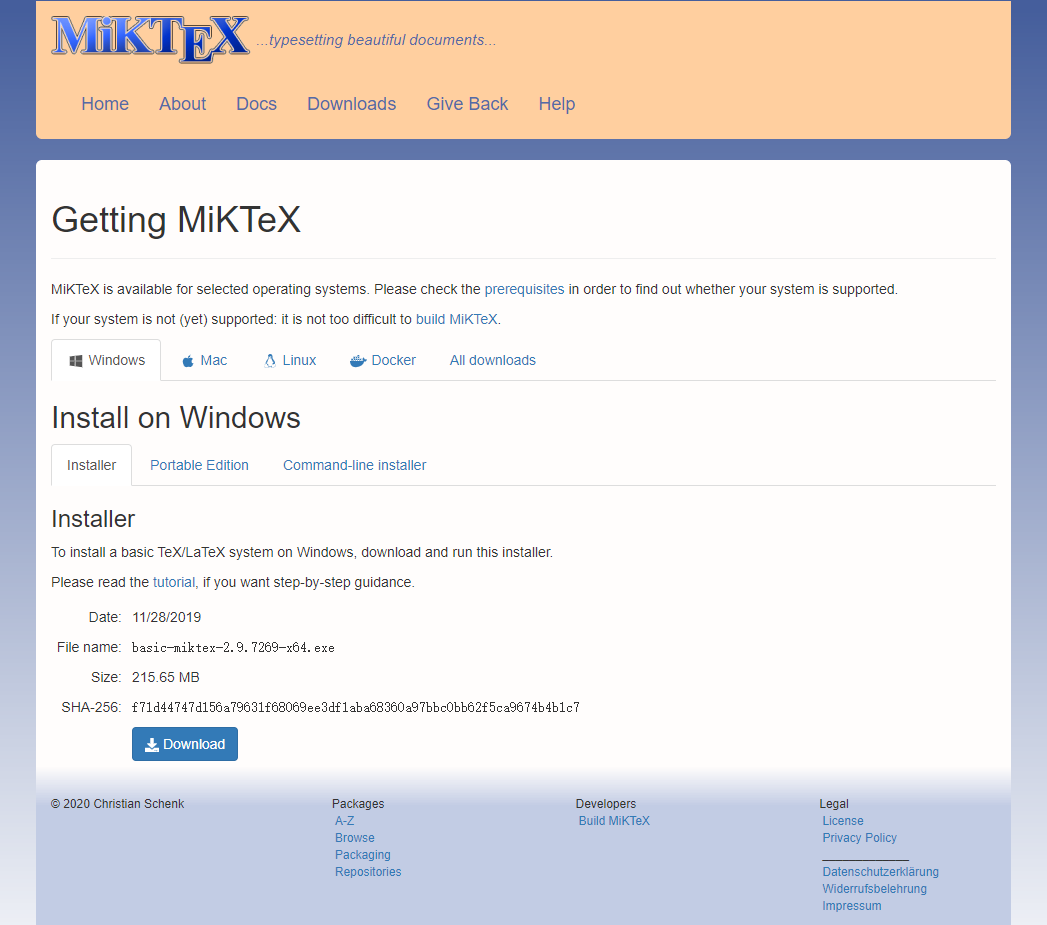The image size is (1047, 925).
Task: Click the Install on Windows heading
Action: click(x=176, y=418)
